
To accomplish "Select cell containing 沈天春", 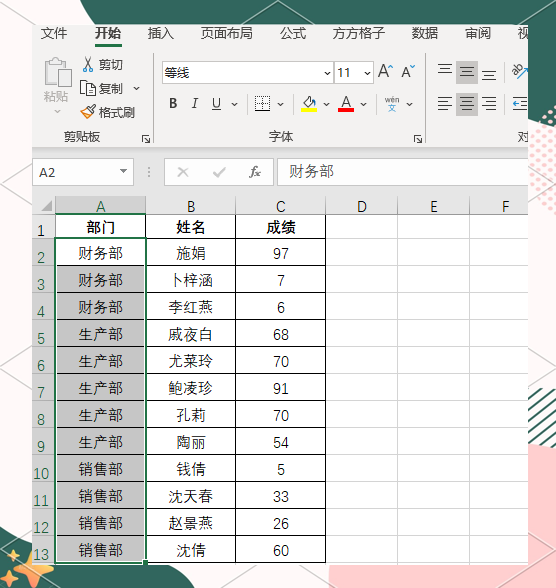I will coord(191,496).
